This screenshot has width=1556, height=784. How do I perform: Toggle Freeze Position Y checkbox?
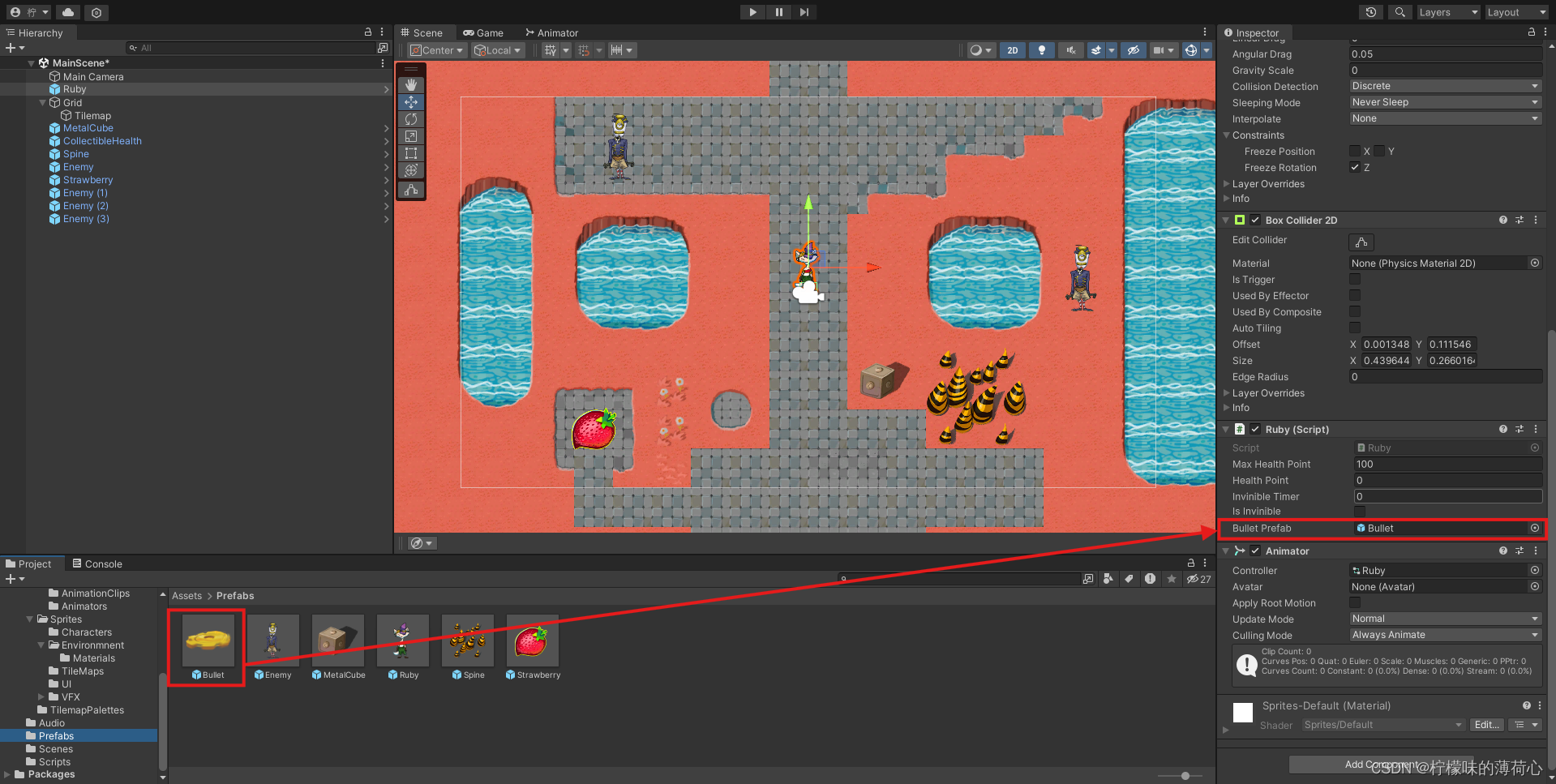click(1379, 152)
